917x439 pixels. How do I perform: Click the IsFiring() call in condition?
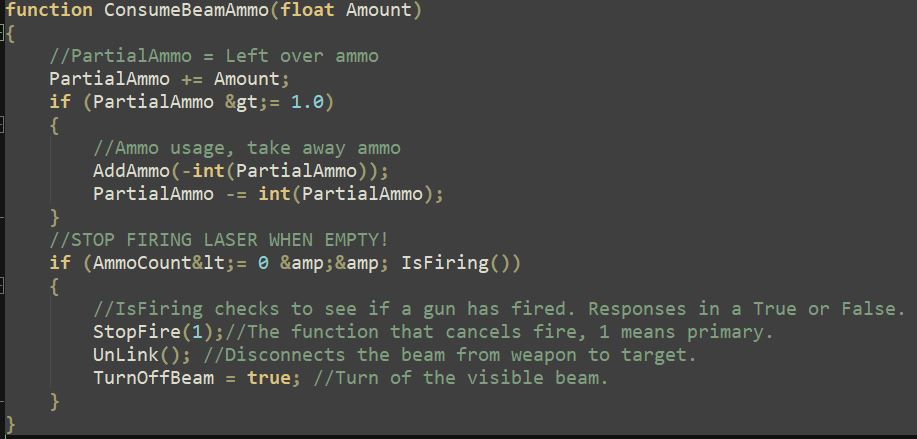tap(456, 263)
